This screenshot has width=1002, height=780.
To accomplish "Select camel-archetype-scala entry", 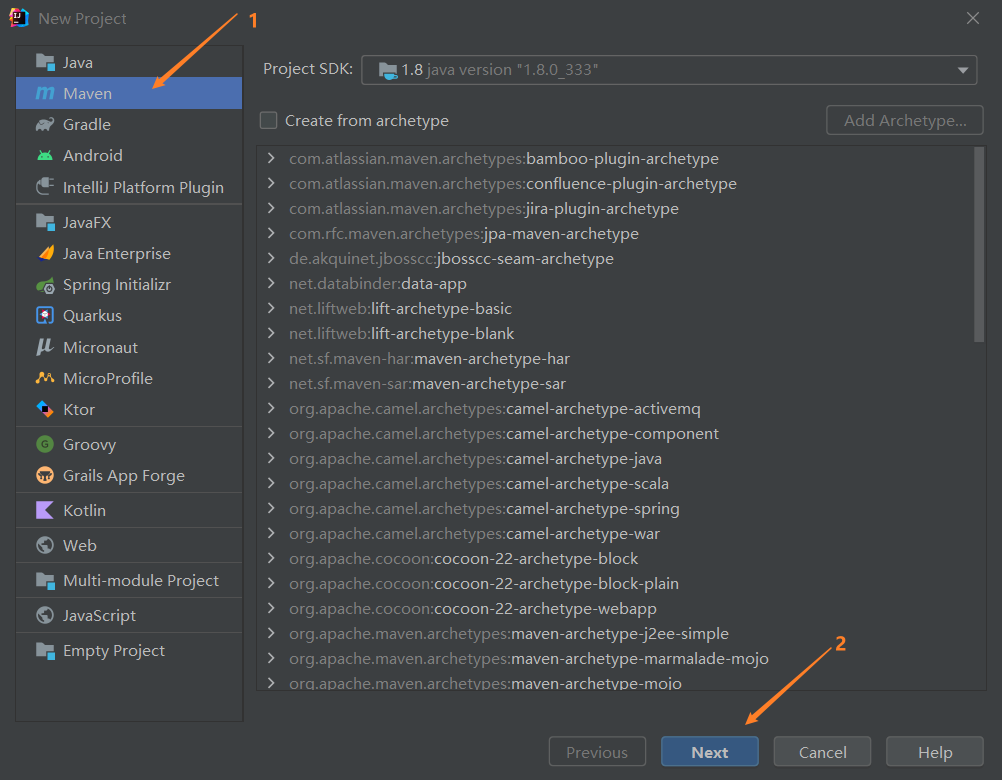I will pos(479,484).
